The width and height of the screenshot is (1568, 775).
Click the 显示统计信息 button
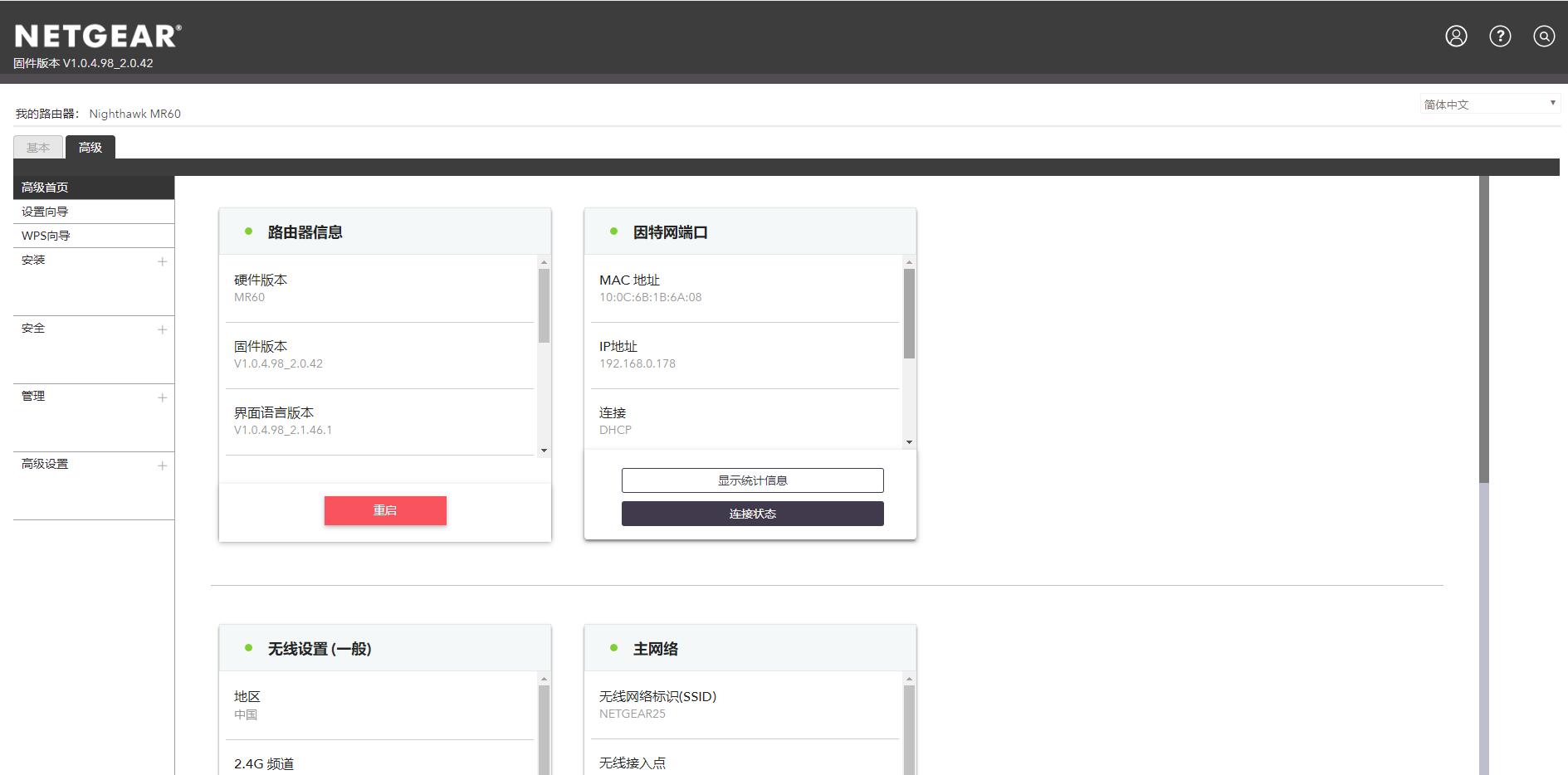click(752, 480)
